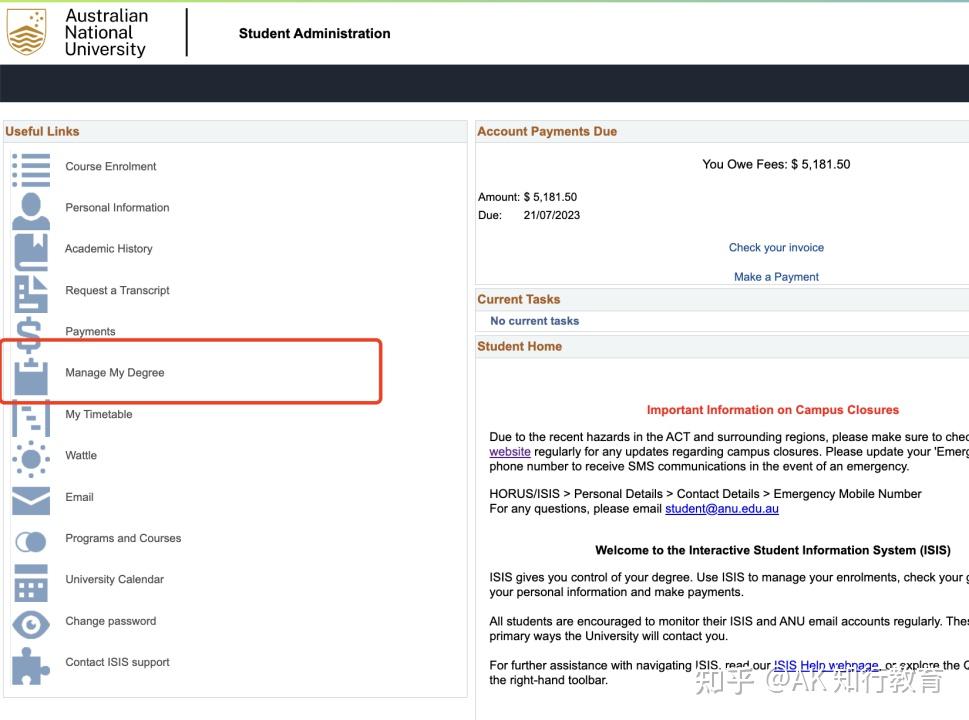Open the Course Enrolment text link

[x=111, y=166]
